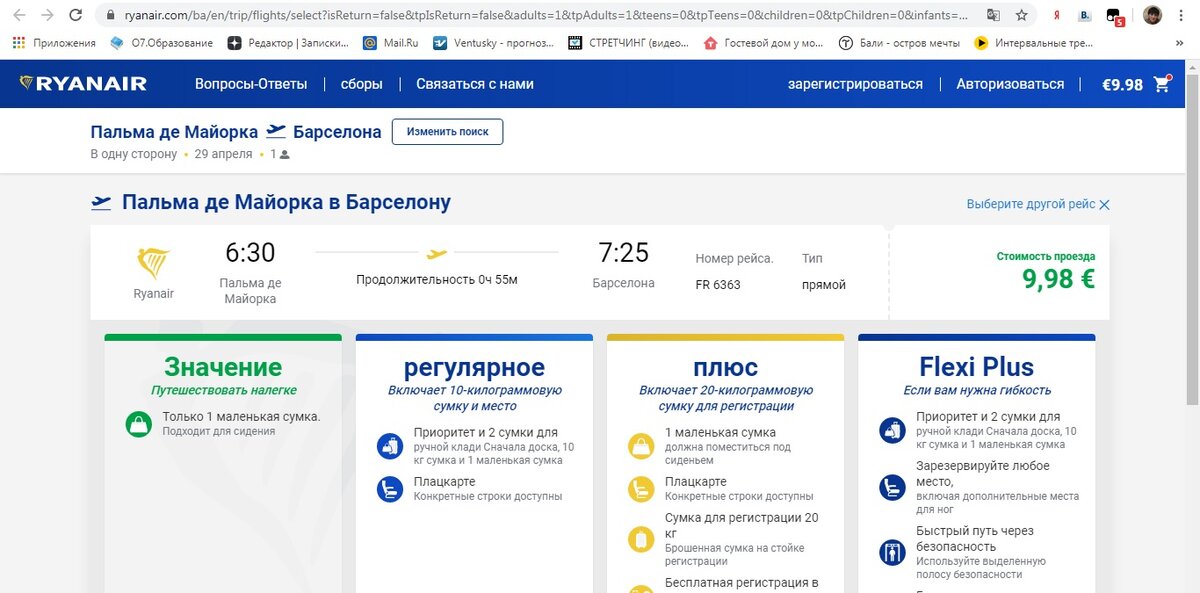The image size is (1200, 593).
Task: Reload the page with refresh icon
Action: (76, 15)
